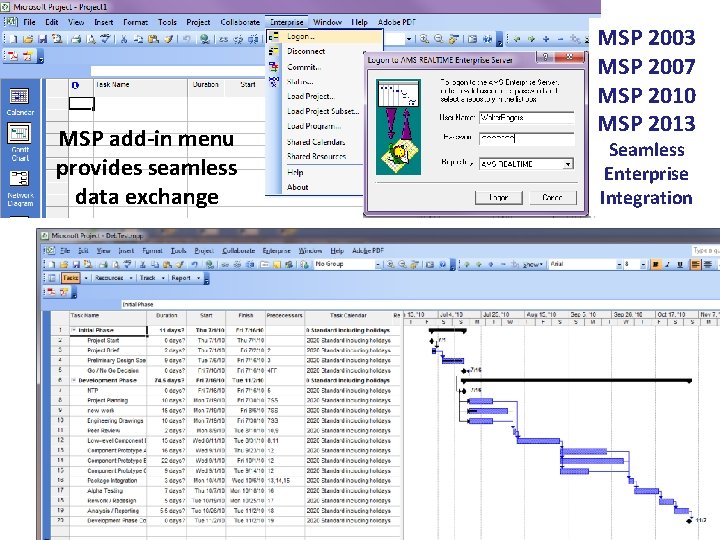The image size is (720, 540).
Task: Toggle Underline formatting in lower toolbar
Action: coord(680,264)
